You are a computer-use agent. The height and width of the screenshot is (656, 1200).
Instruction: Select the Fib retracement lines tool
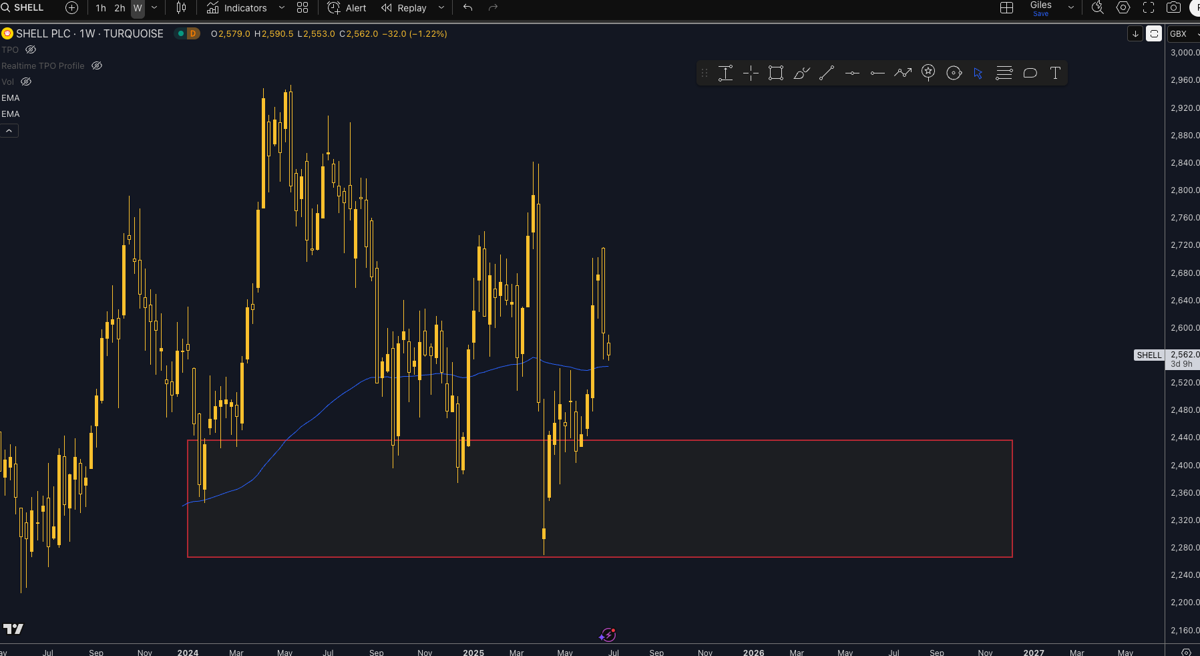click(x=1004, y=73)
